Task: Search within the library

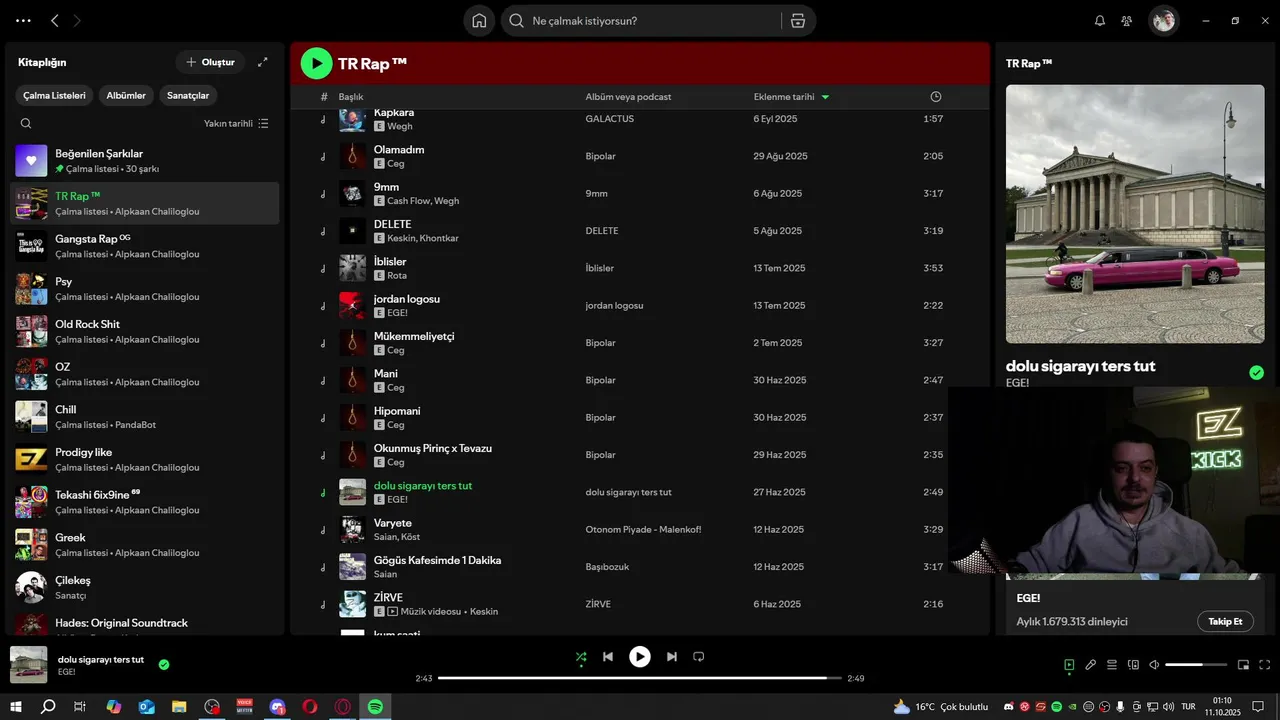Action: coord(26,124)
